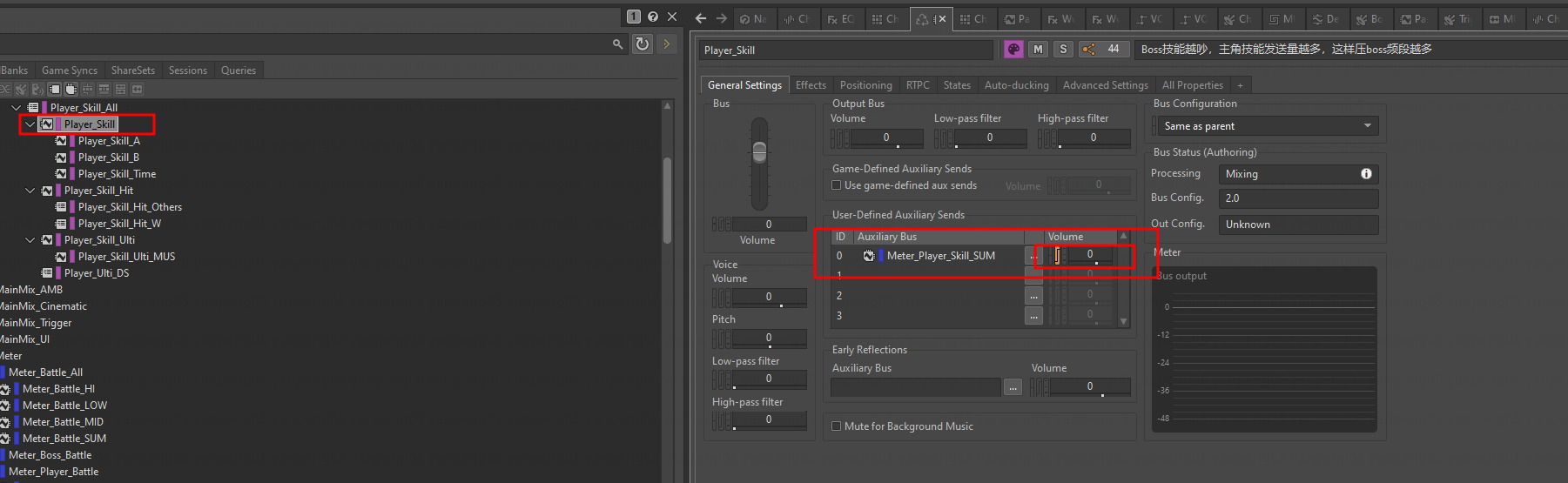The height and width of the screenshot is (483, 1568).
Task: Open the Bus Configuration Same as parent dropdown
Action: point(1269,126)
